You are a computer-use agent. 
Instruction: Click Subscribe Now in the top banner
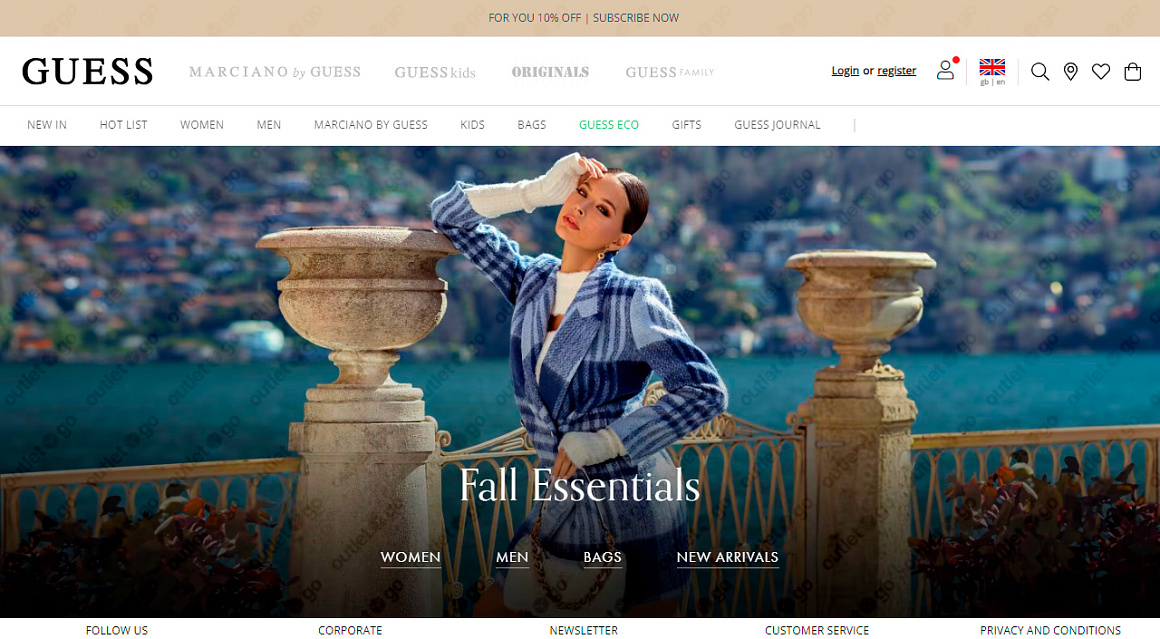(x=635, y=18)
